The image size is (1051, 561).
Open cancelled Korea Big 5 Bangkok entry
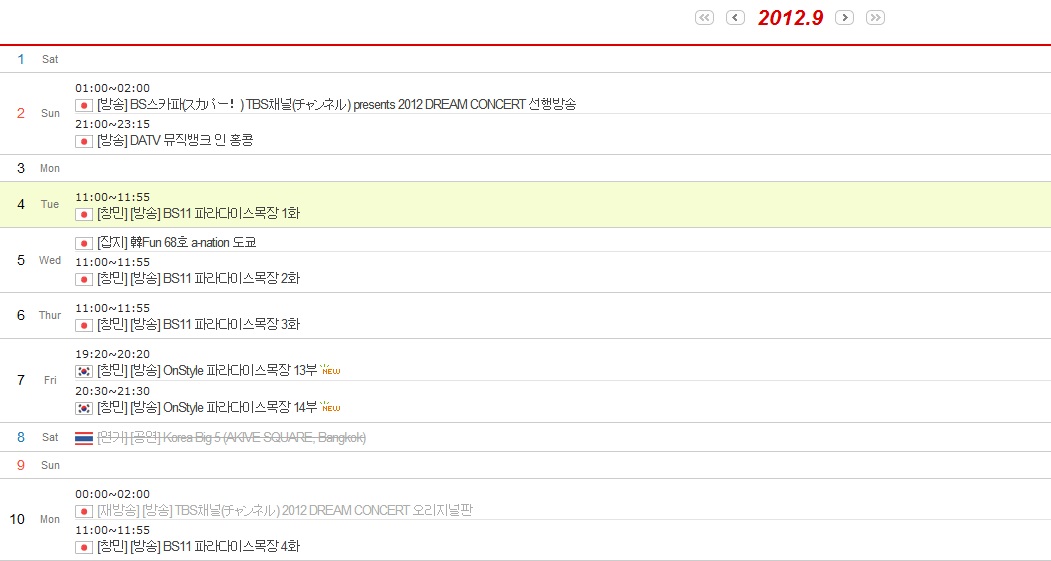click(232, 438)
